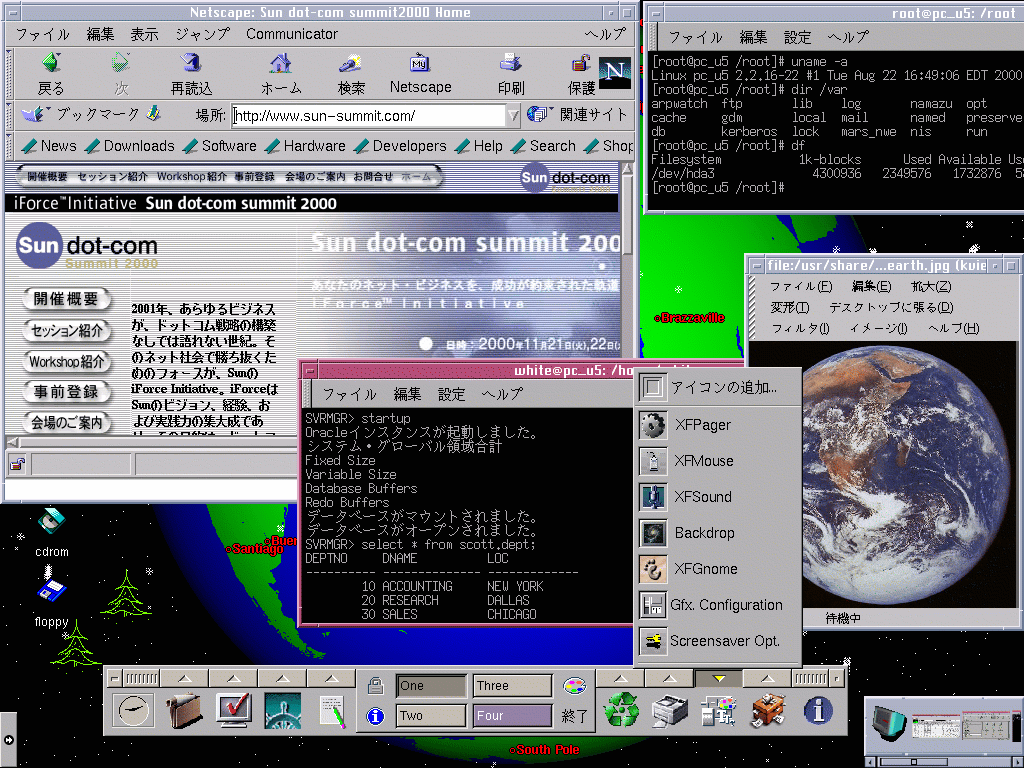Click the monitor with red checkmark panel icon
1024x768 pixels.
(x=233, y=710)
